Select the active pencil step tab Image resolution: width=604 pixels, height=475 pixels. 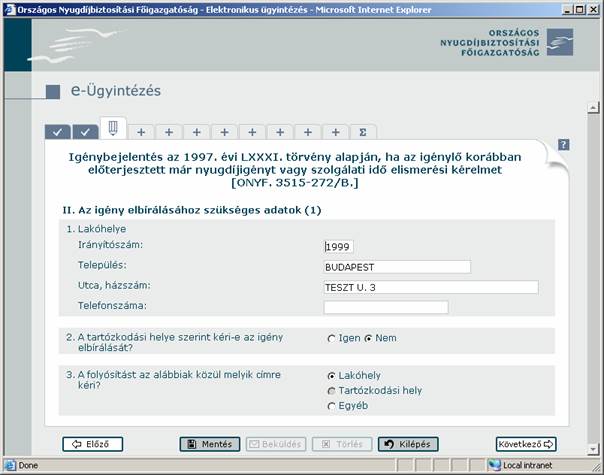pos(113,130)
